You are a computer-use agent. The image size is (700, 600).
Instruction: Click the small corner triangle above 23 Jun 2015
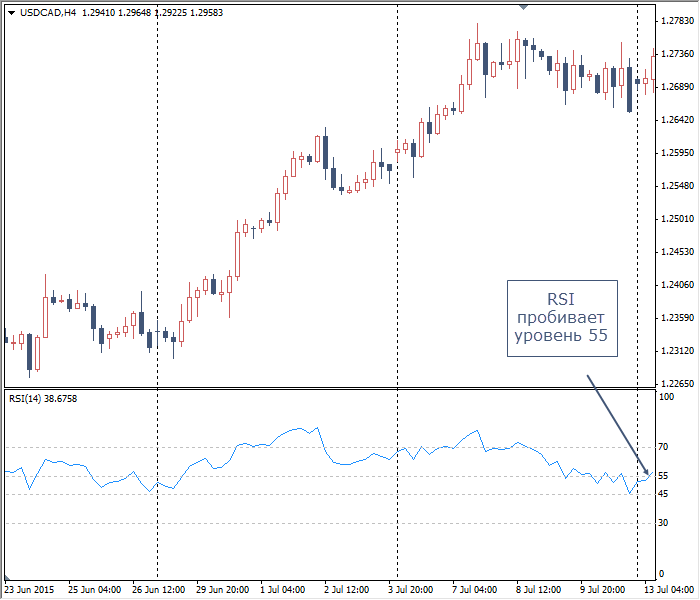(6, 578)
